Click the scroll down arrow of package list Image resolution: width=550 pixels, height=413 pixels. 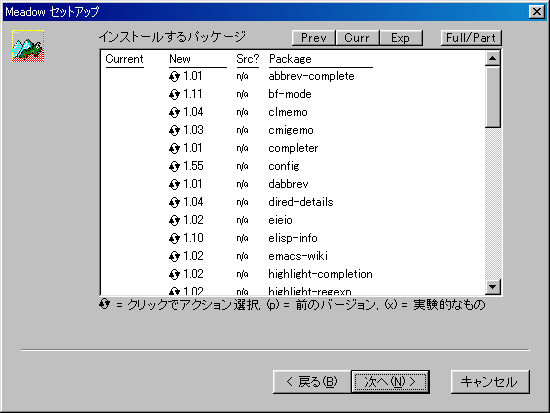(493, 287)
